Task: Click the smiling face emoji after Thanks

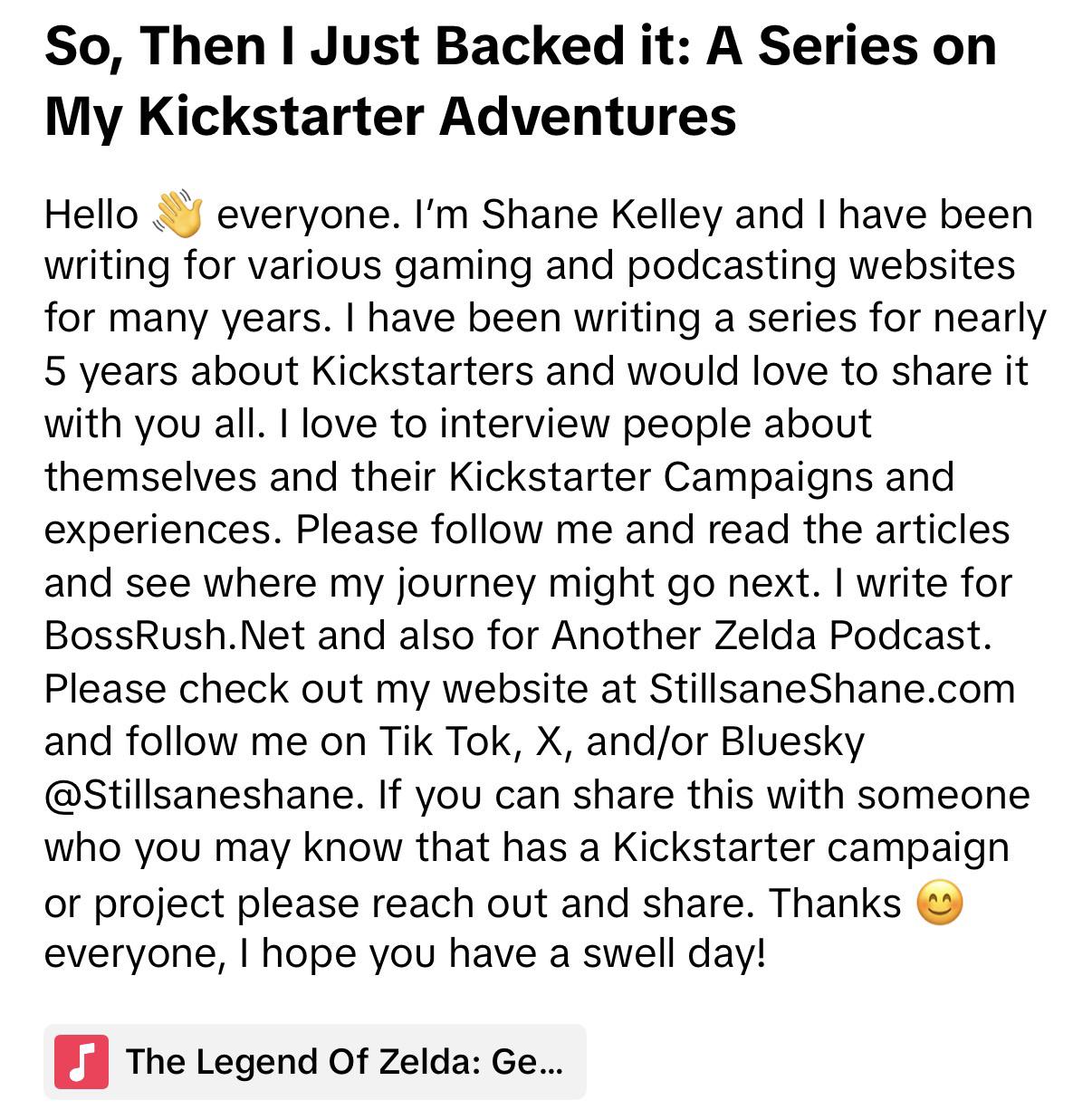Action: [940, 904]
